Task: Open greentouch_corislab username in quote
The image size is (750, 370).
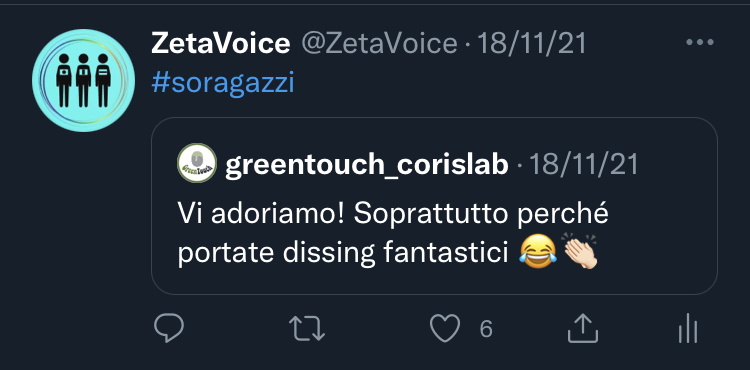Action: click(x=366, y=165)
